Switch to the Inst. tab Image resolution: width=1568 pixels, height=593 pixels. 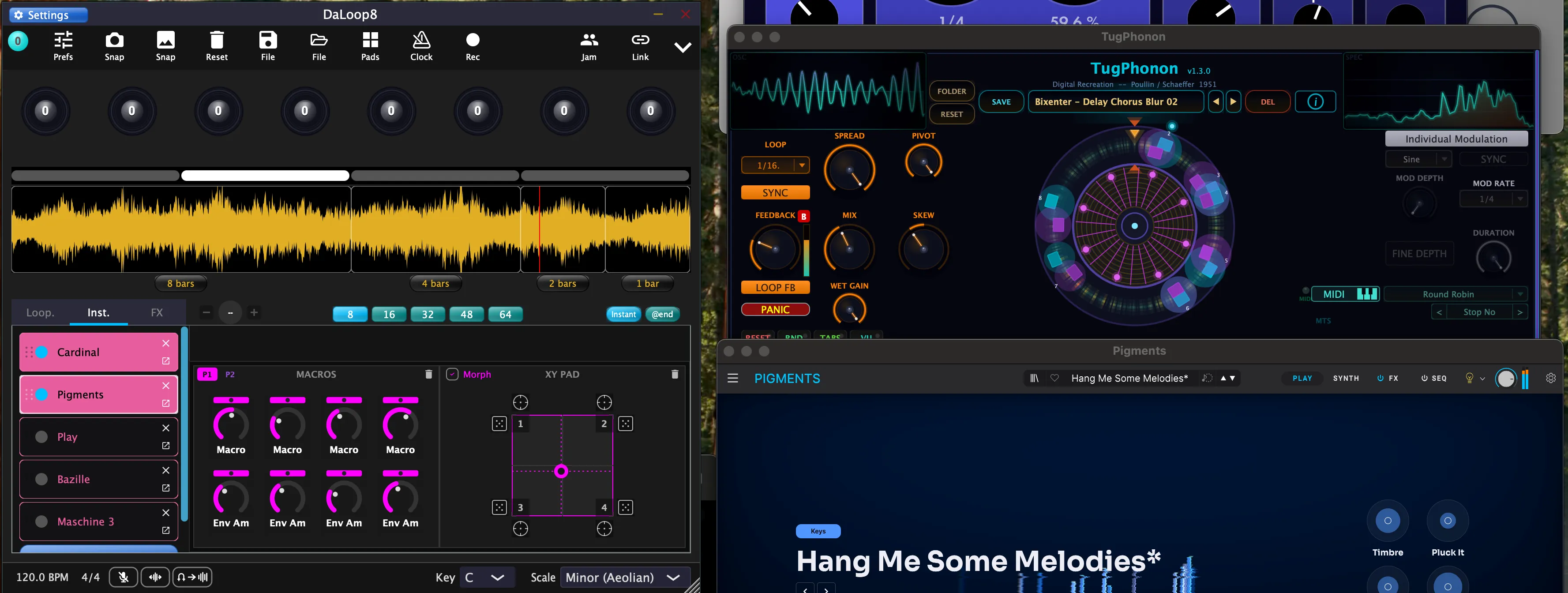tap(98, 312)
